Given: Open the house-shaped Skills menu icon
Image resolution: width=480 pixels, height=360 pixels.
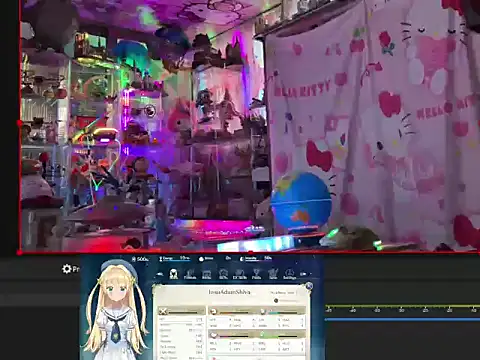Looking at the screenshot, I should pos(223,274).
